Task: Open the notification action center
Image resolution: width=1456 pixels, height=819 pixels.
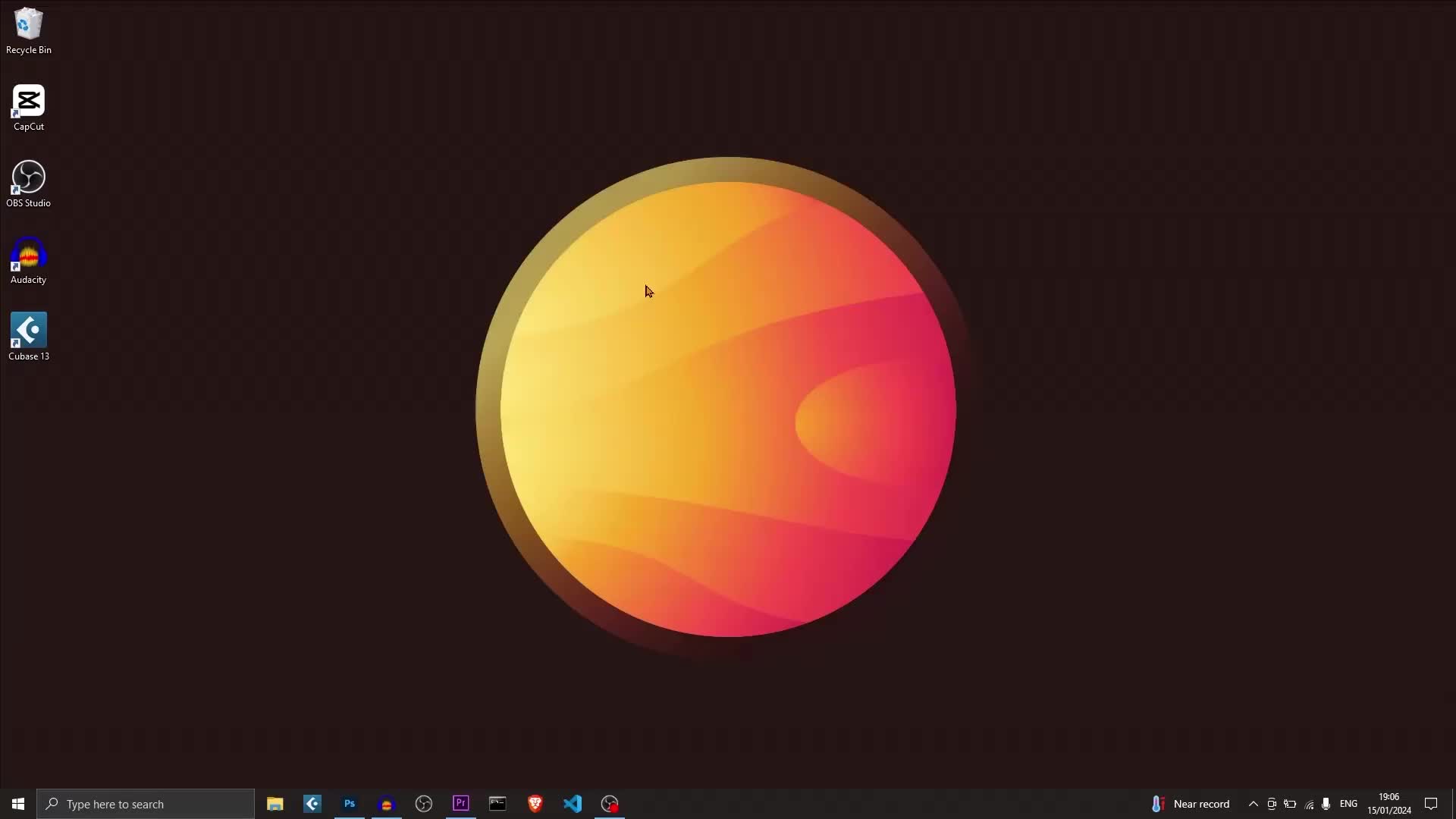Action: [x=1431, y=804]
